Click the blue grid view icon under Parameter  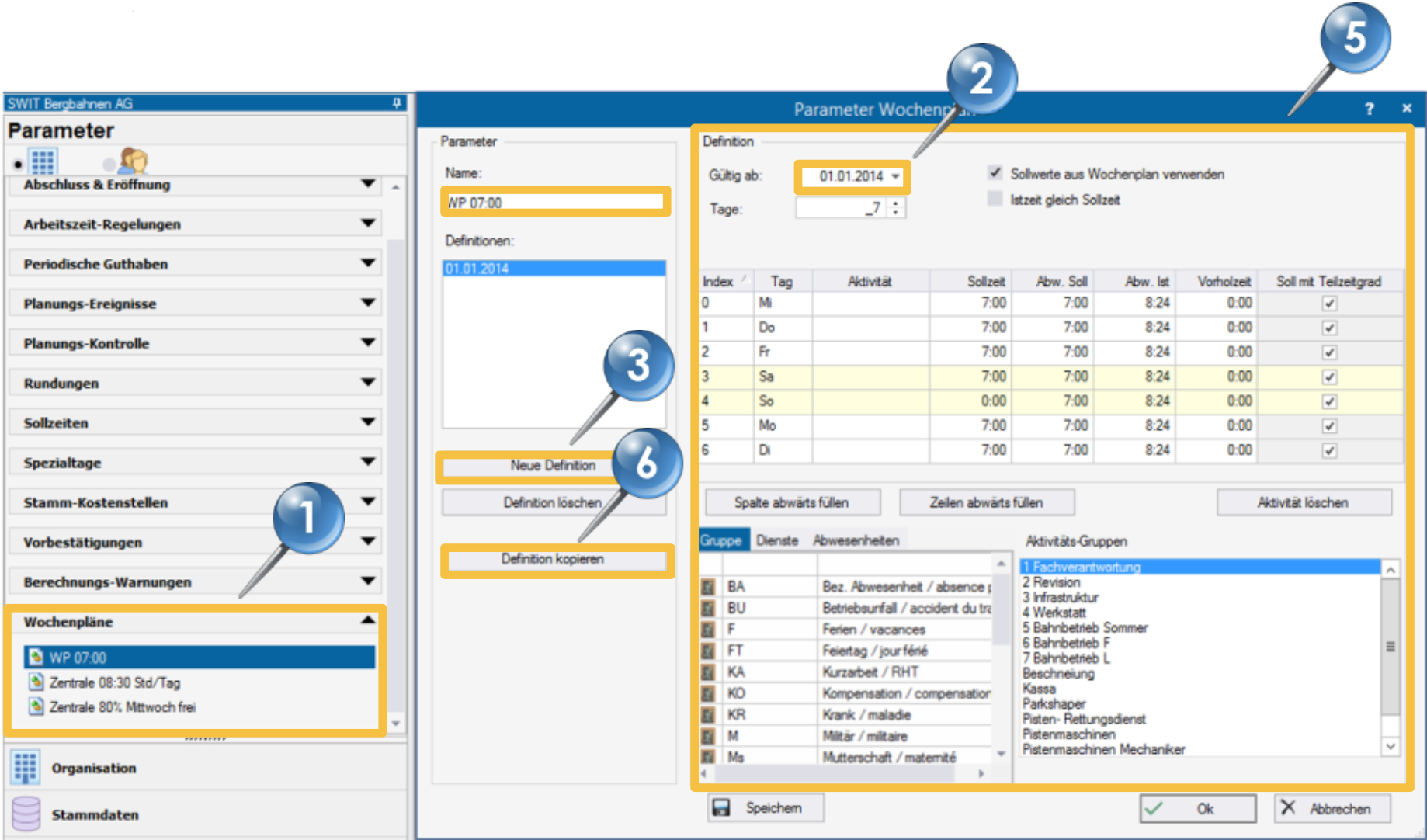pos(43,161)
